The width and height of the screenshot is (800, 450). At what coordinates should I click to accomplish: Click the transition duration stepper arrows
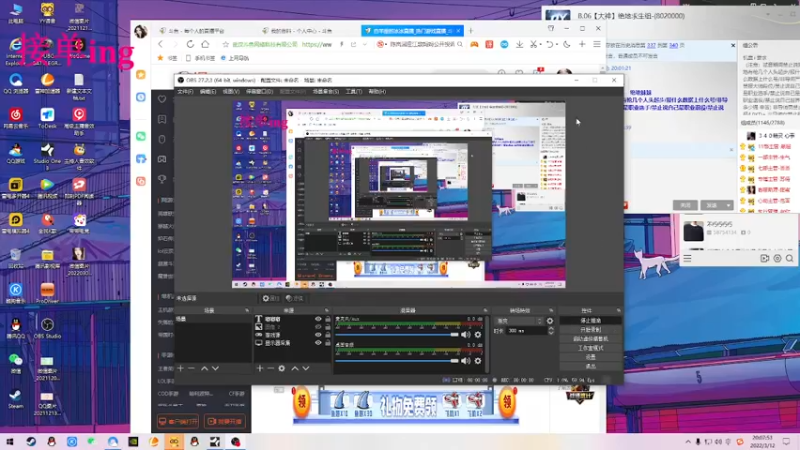551,331
